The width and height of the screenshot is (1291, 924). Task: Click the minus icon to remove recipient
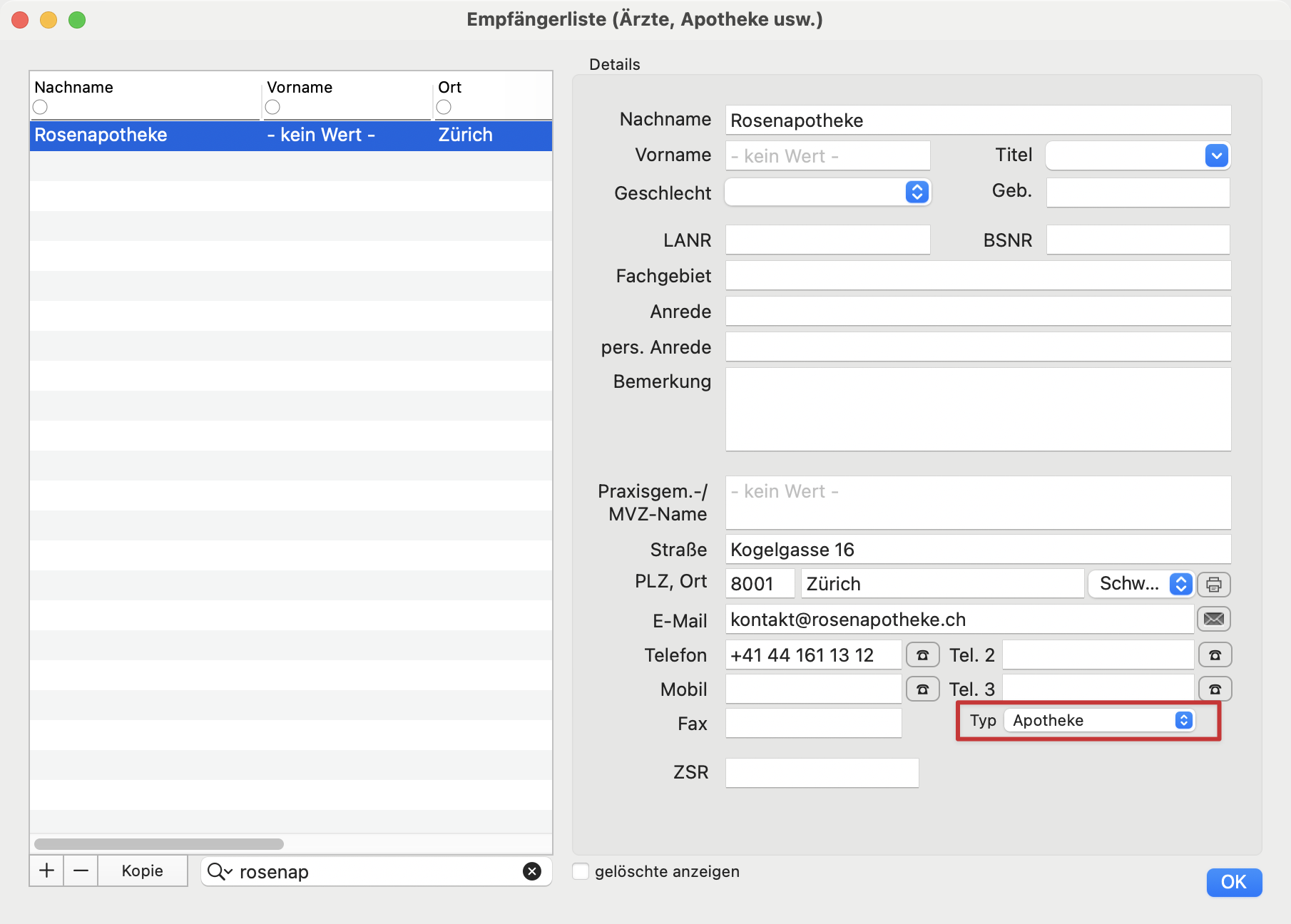point(81,871)
